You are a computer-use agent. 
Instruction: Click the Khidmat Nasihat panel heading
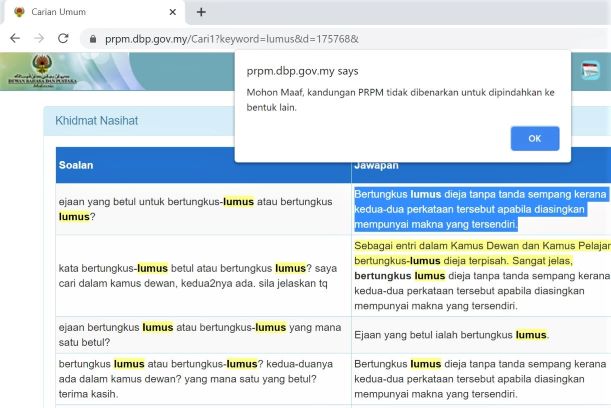pos(97,121)
